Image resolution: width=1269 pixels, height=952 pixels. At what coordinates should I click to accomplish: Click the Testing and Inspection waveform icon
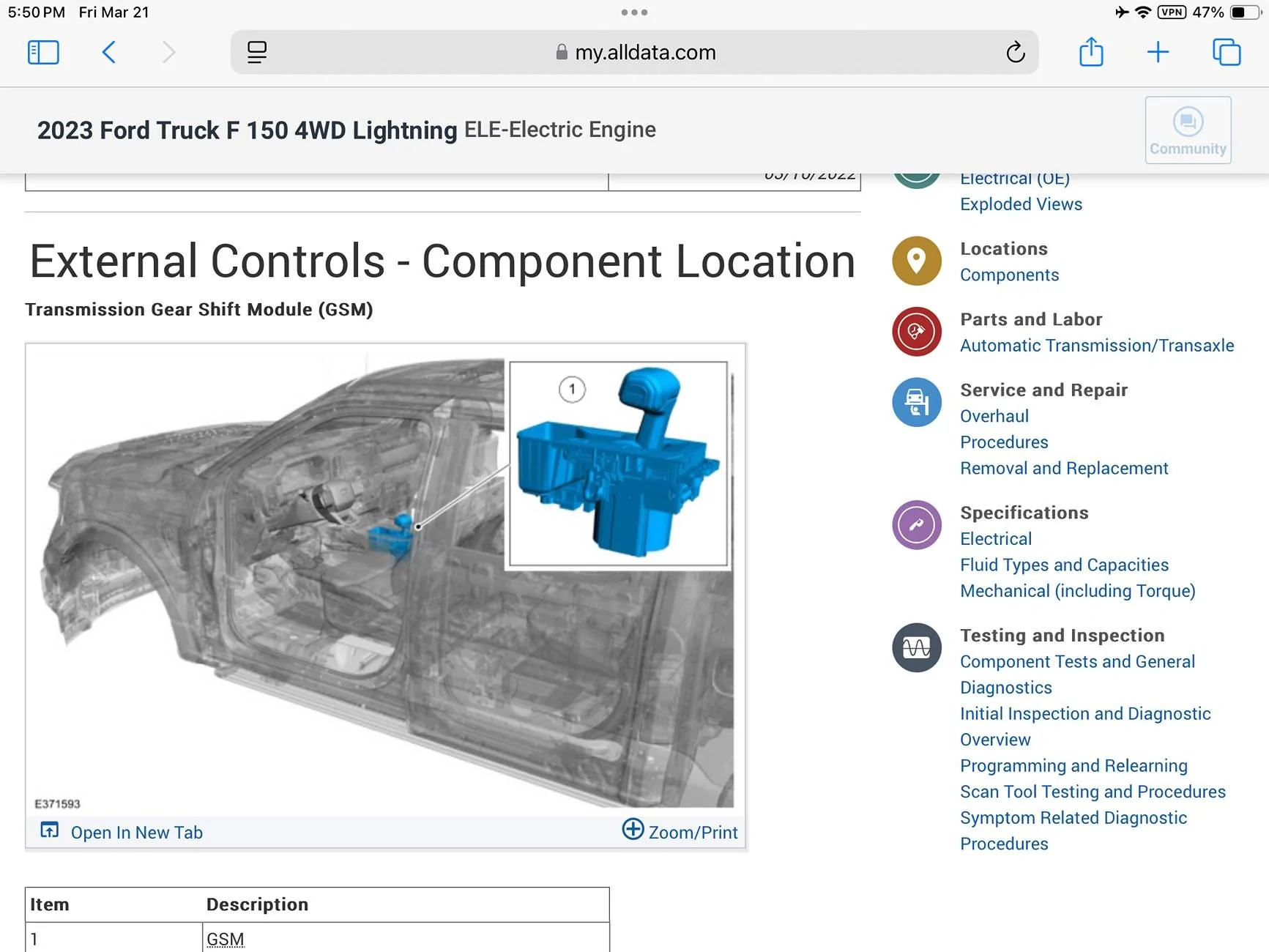click(917, 647)
